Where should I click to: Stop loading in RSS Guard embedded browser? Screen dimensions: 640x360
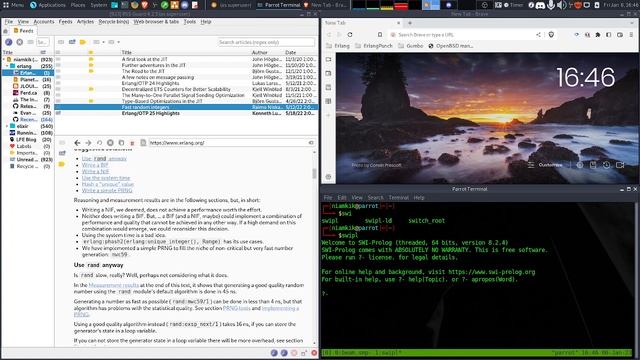[x=110, y=143]
